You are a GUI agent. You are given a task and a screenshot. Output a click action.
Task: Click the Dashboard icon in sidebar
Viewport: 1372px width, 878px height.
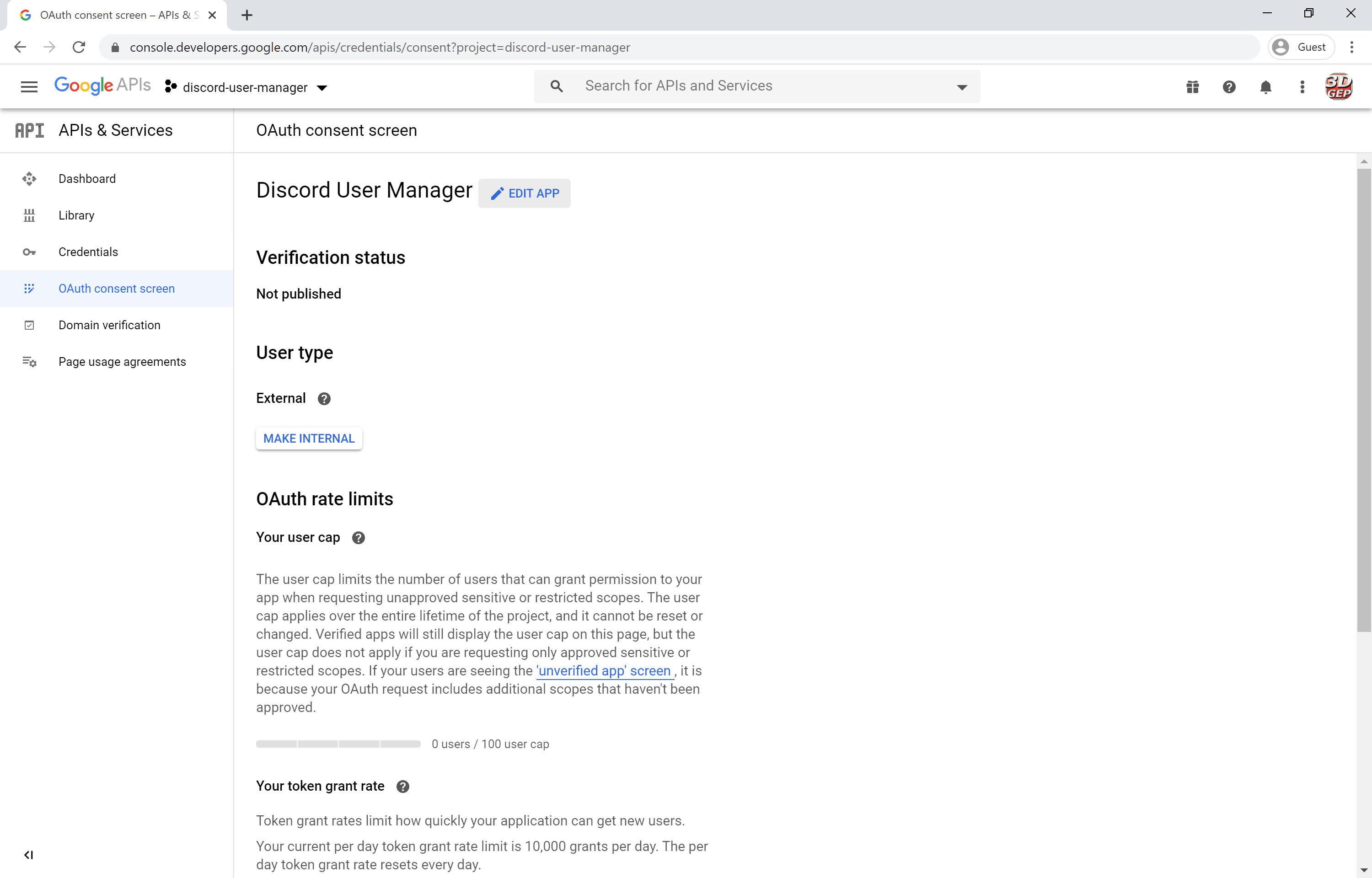(x=28, y=178)
